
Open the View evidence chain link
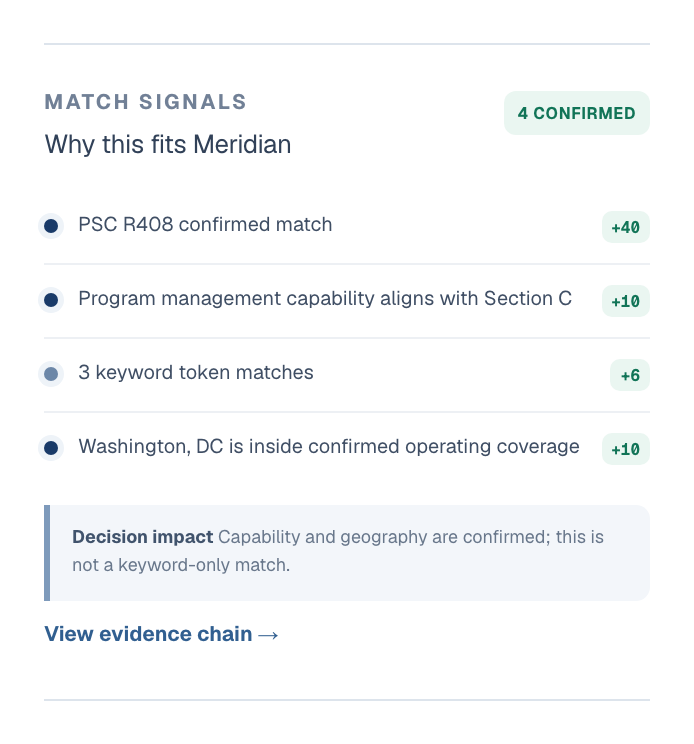click(161, 634)
